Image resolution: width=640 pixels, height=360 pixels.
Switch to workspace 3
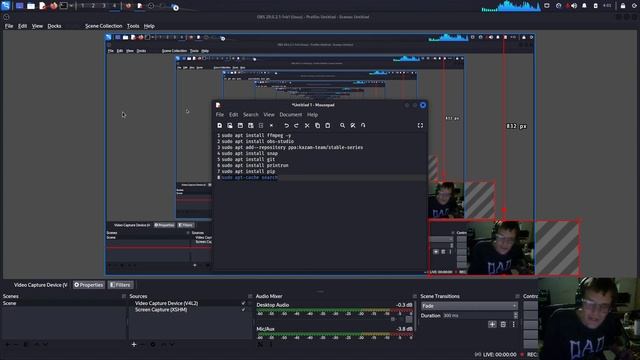pos(104,6)
